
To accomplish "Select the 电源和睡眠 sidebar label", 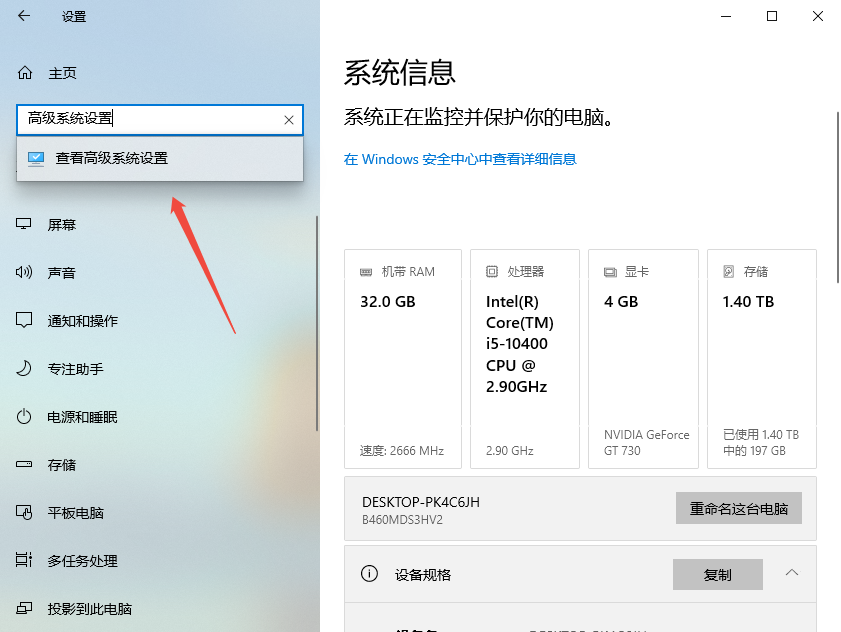I will pos(83,417).
